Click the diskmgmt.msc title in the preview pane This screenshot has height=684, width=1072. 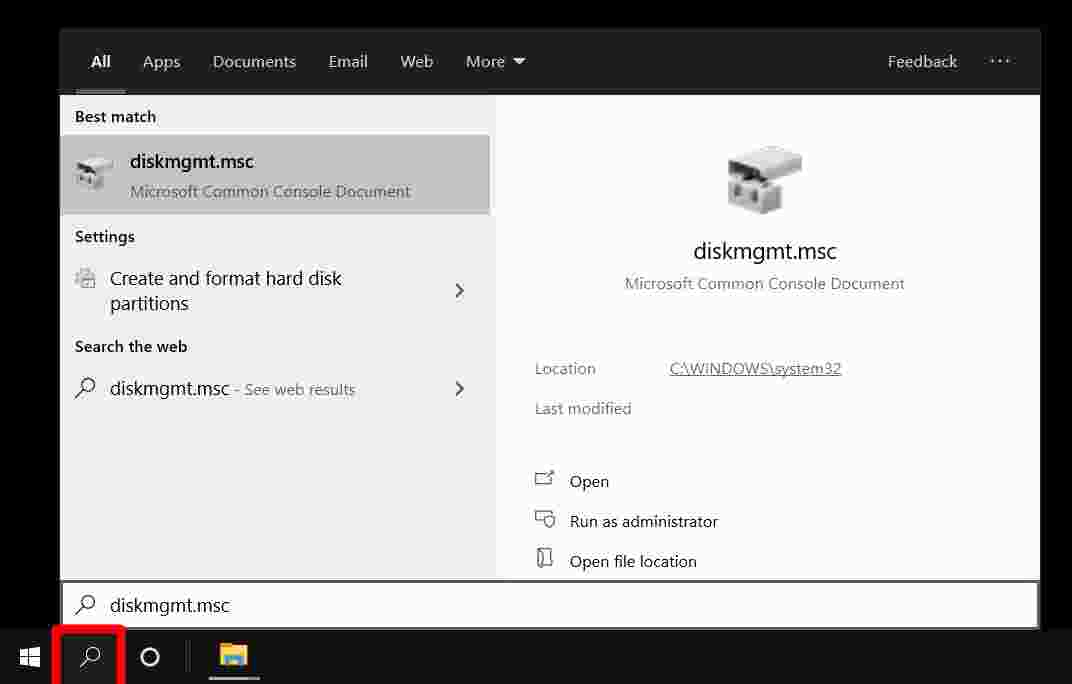point(764,251)
